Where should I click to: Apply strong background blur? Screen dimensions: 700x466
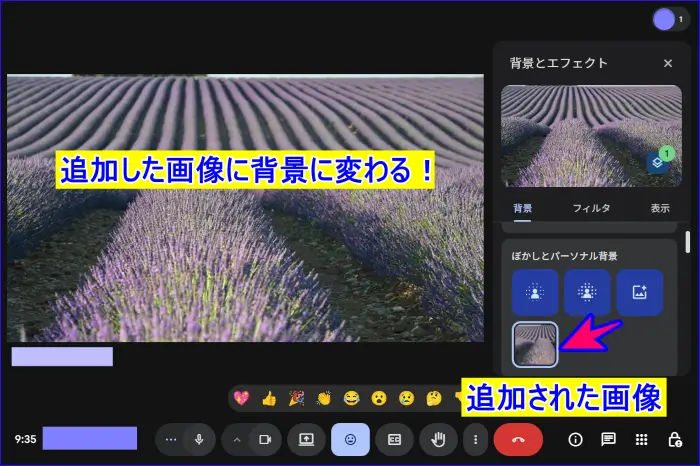587,292
